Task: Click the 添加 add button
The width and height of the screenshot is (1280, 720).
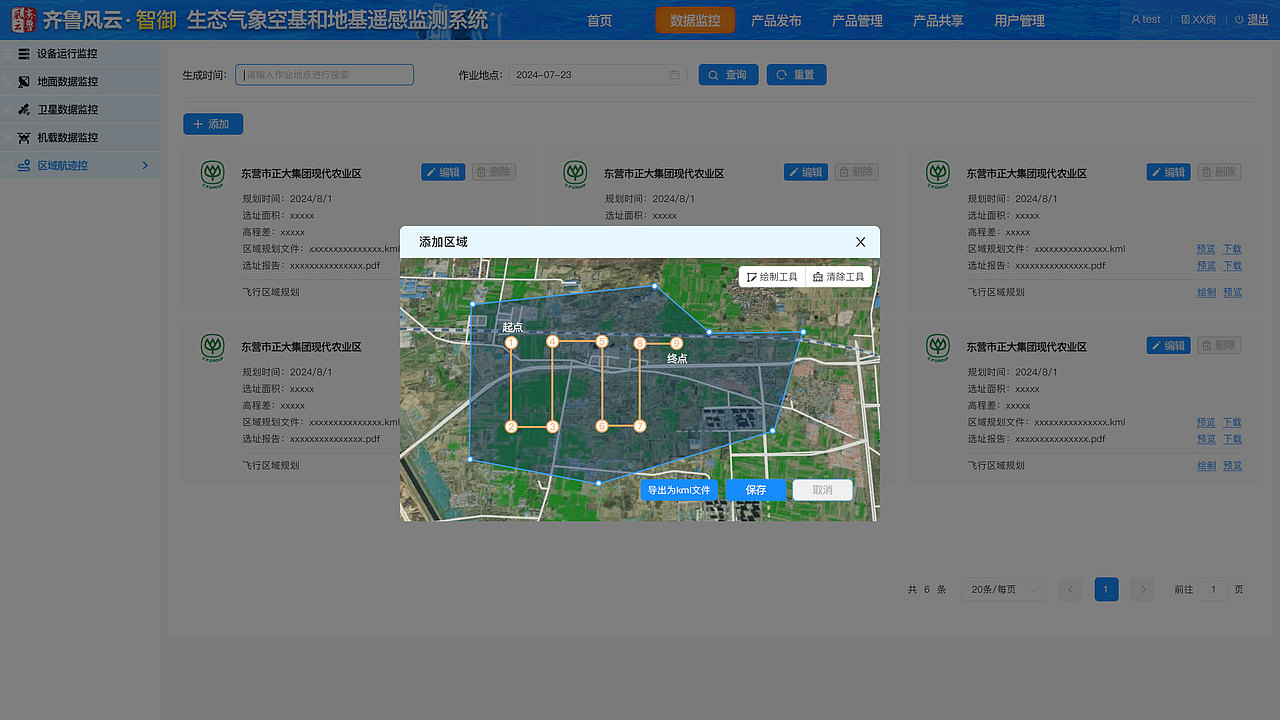Action: [213, 124]
